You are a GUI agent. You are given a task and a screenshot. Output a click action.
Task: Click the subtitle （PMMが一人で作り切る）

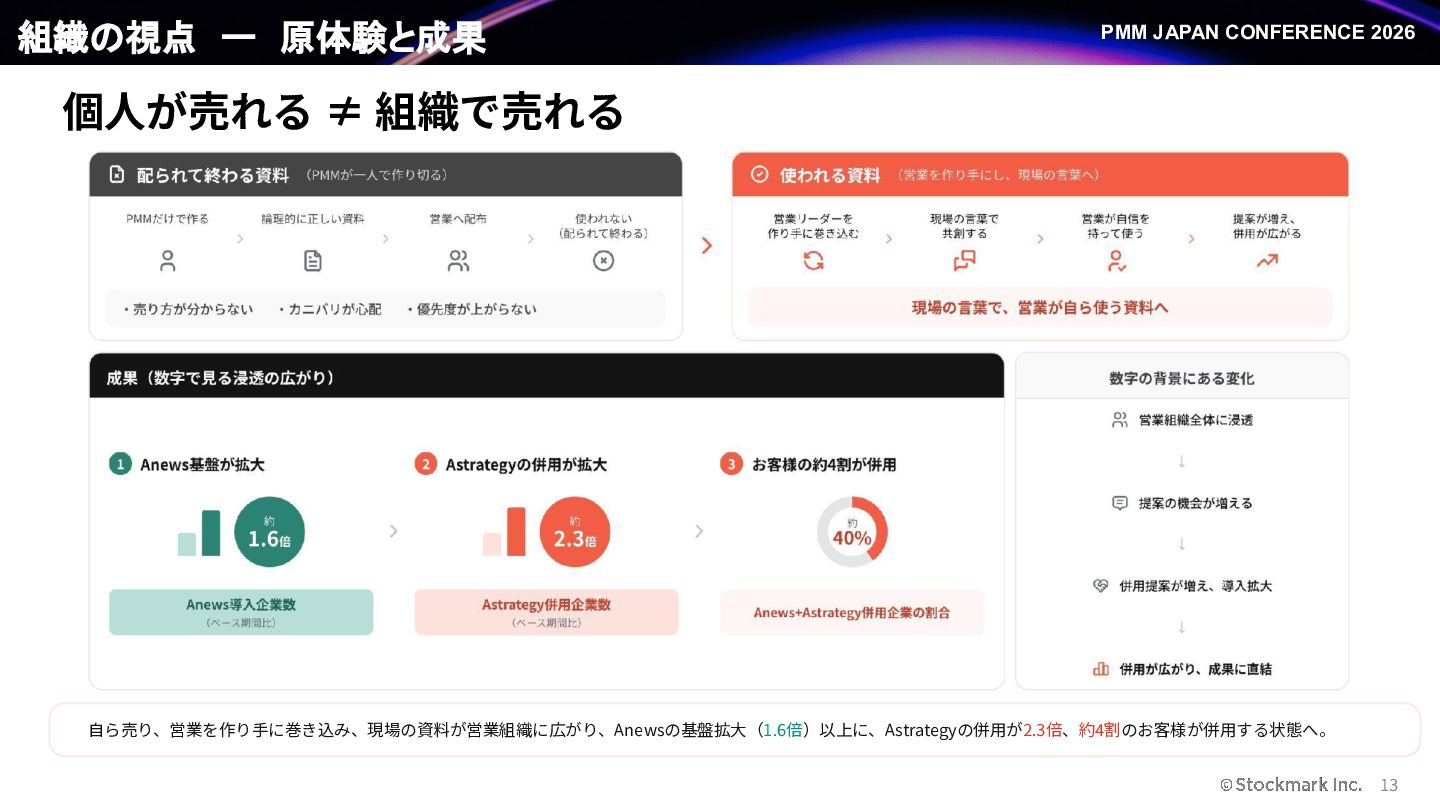point(375,175)
